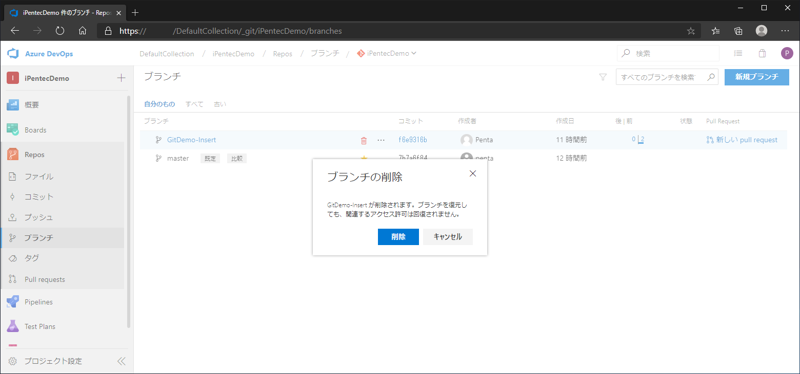Open the browser profile icon

point(761,31)
